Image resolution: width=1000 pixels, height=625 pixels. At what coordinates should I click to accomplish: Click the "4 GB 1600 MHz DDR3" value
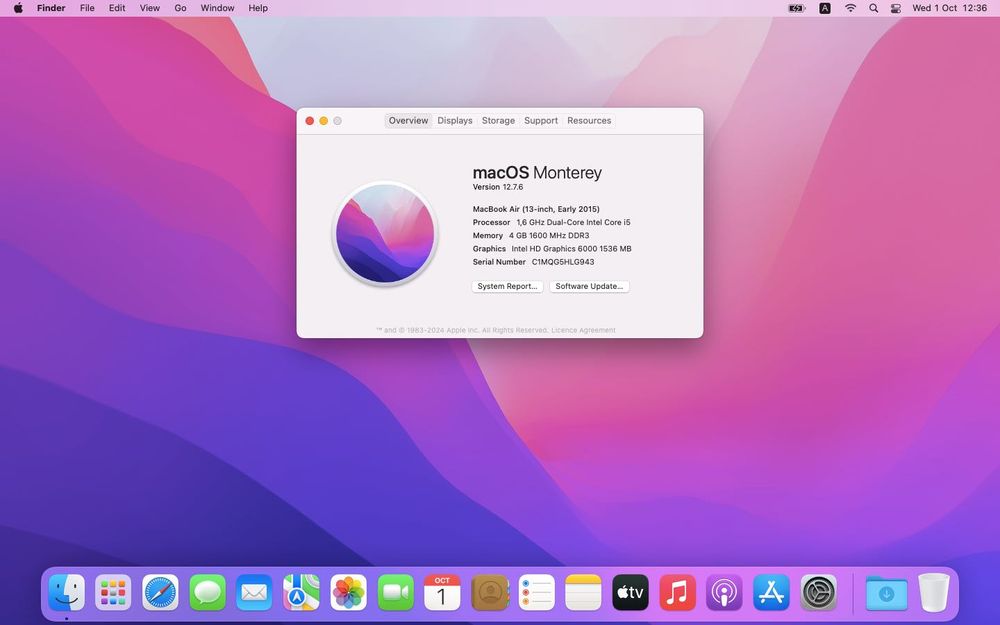coord(549,236)
